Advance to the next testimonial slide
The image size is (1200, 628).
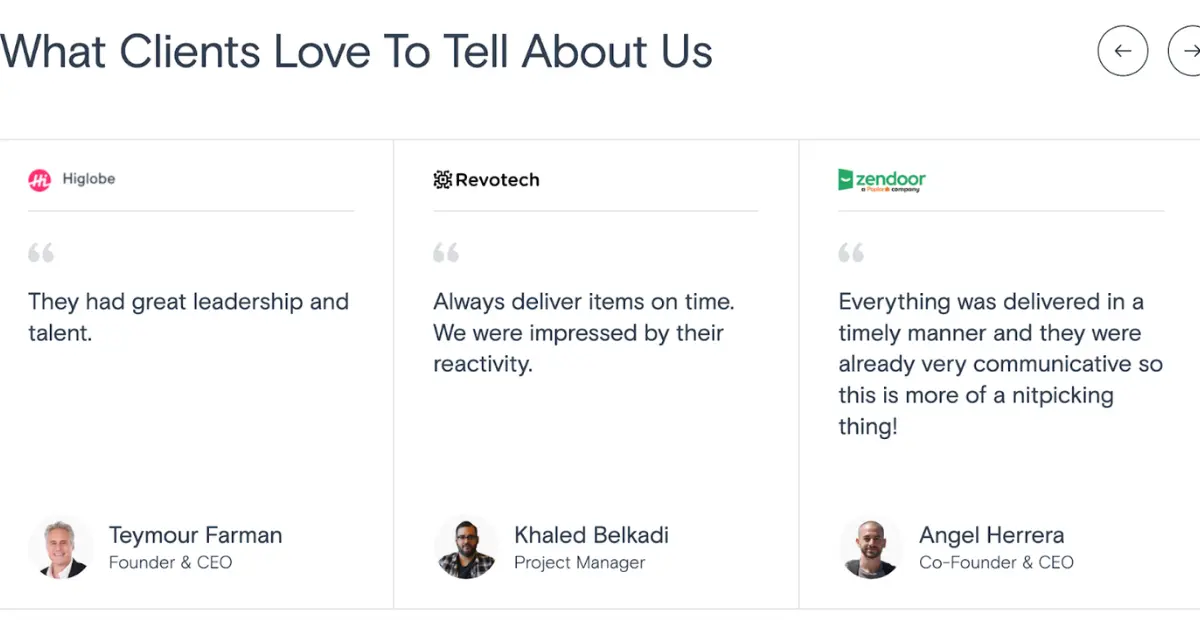[x=1190, y=50]
